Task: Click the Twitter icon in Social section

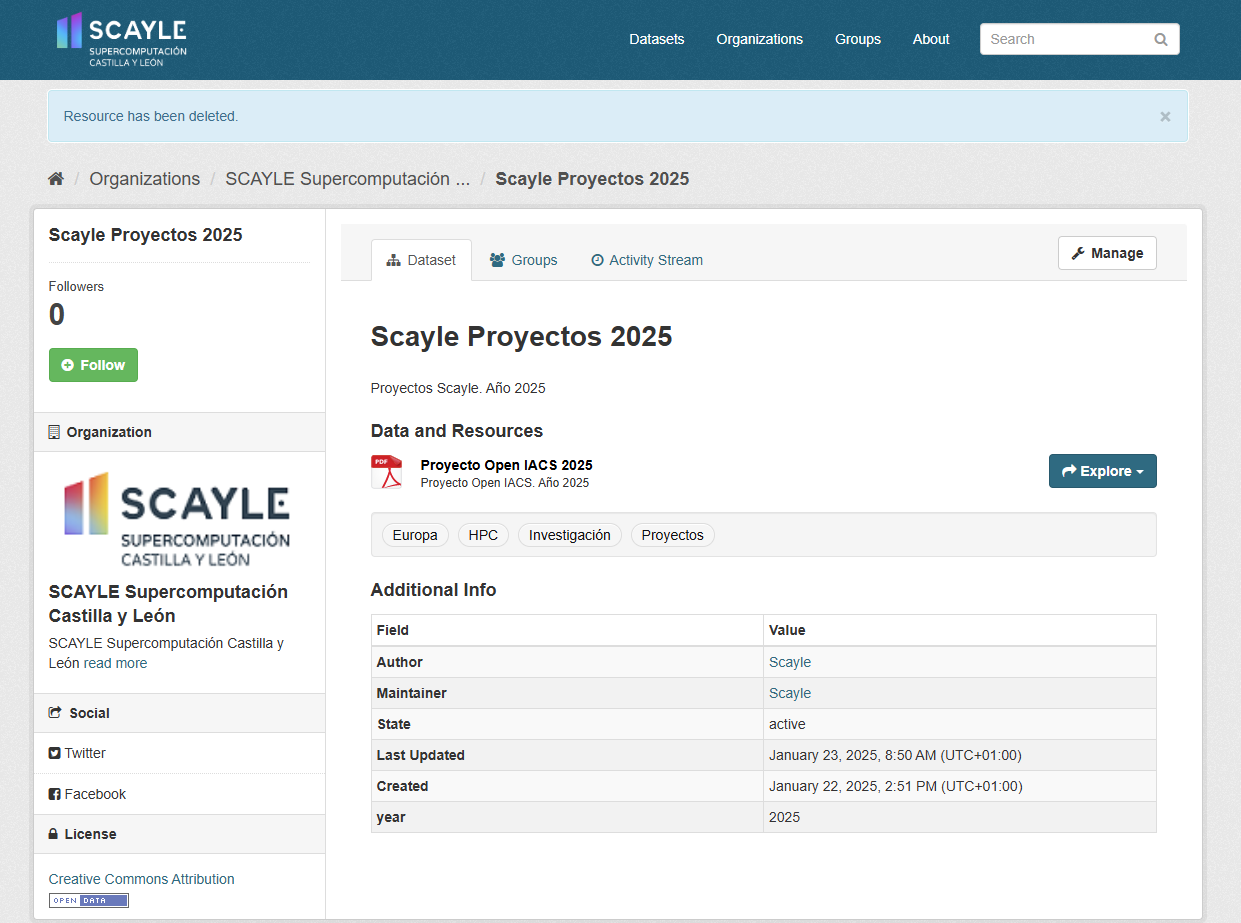Action: pos(55,753)
